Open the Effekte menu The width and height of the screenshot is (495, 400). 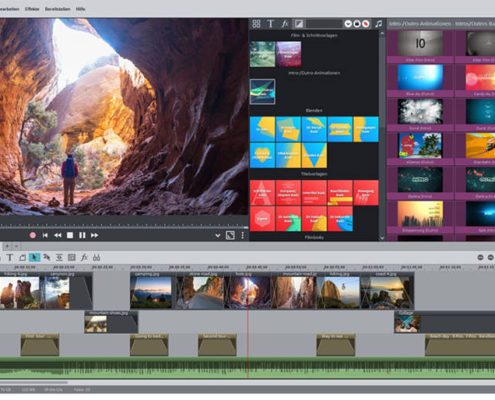pos(32,9)
